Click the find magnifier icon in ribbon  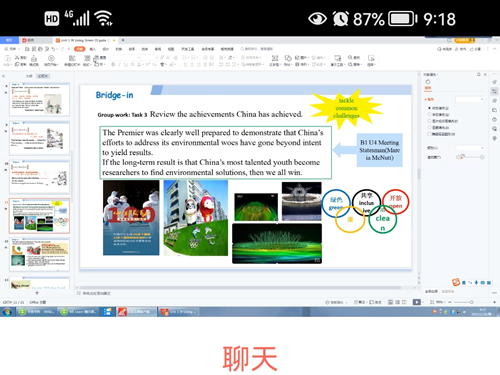(350, 57)
